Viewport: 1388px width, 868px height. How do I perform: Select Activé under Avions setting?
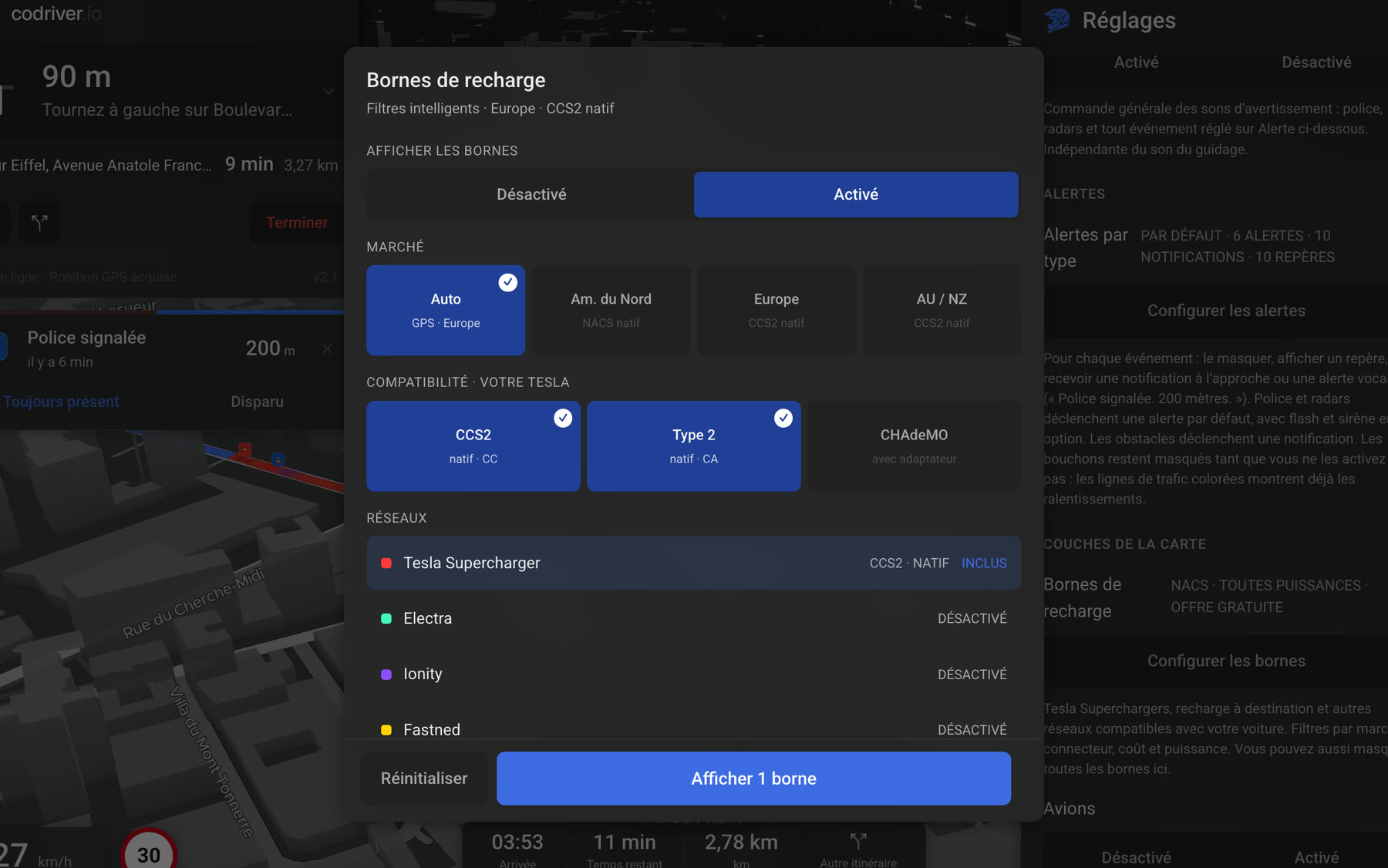point(1316,857)
